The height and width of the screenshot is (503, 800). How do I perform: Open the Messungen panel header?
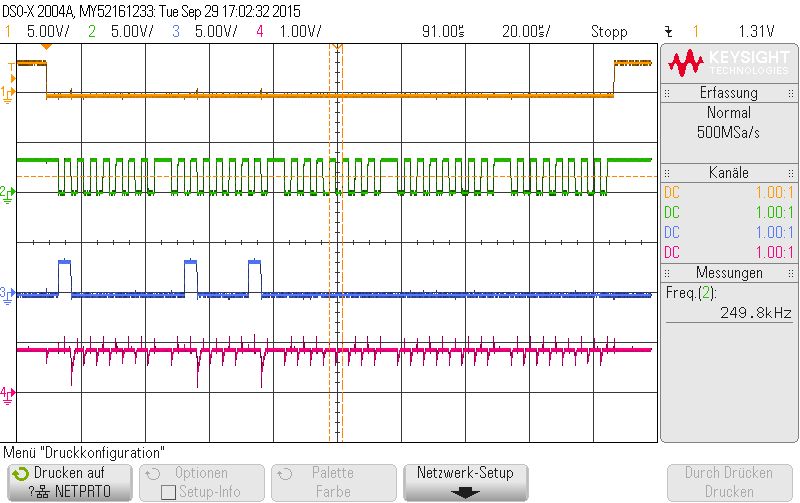click(x=728, y=272)
